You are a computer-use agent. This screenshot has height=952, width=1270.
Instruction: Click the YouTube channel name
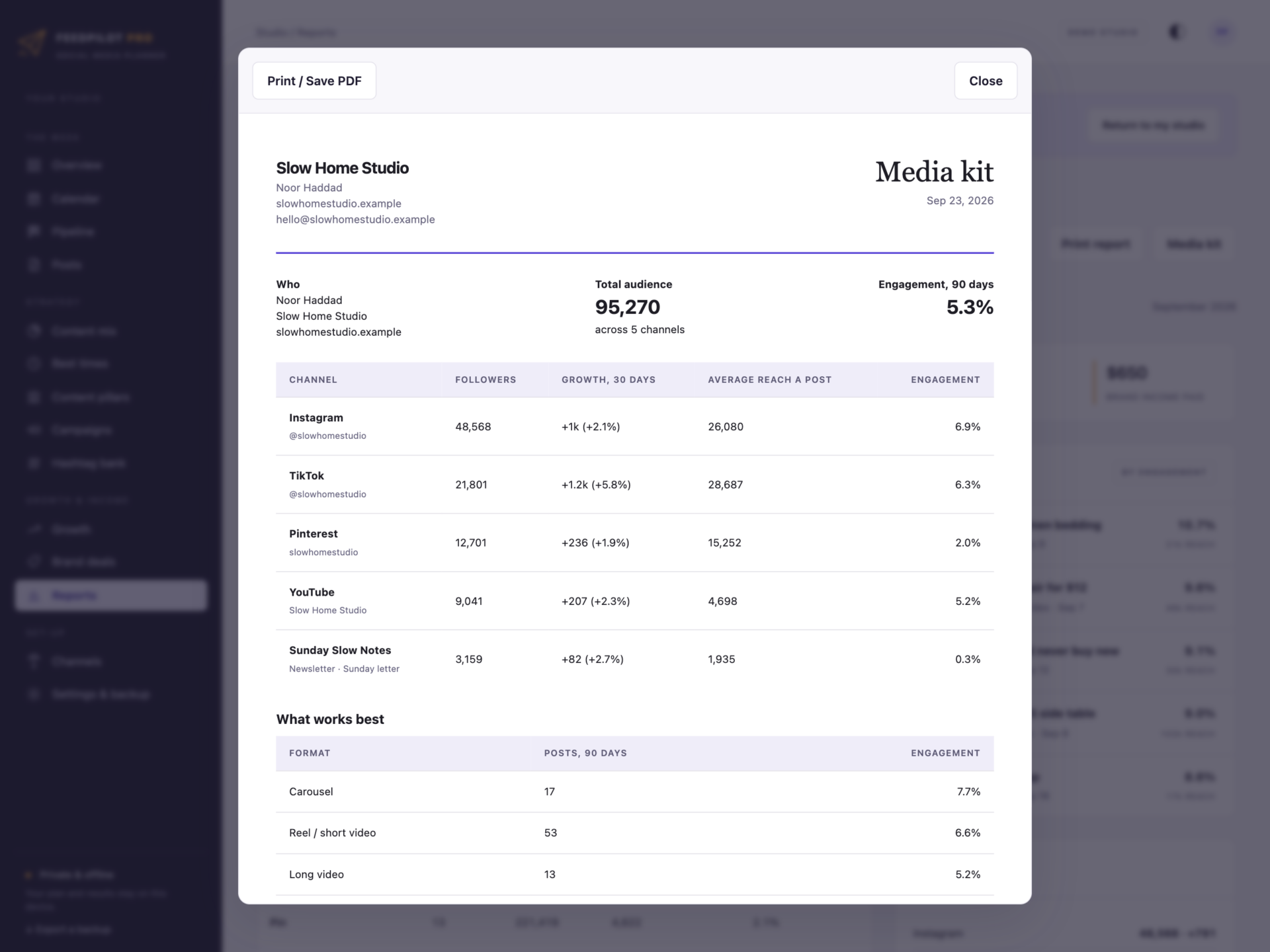(312, 592)
